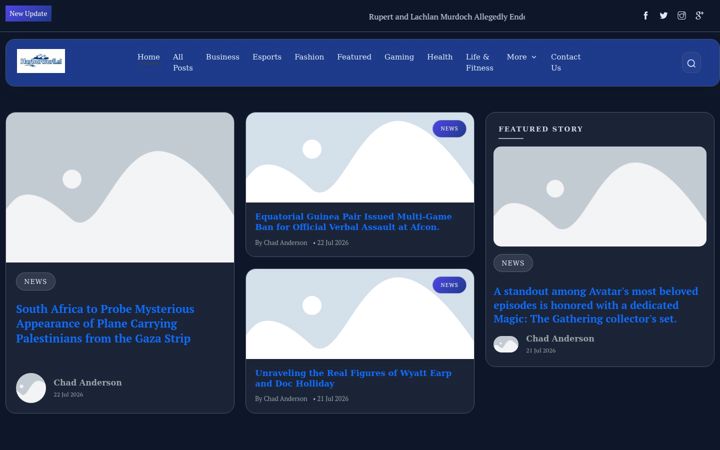Click NEWS badge on Equatorial Guinea card

(x=449, y=129)
